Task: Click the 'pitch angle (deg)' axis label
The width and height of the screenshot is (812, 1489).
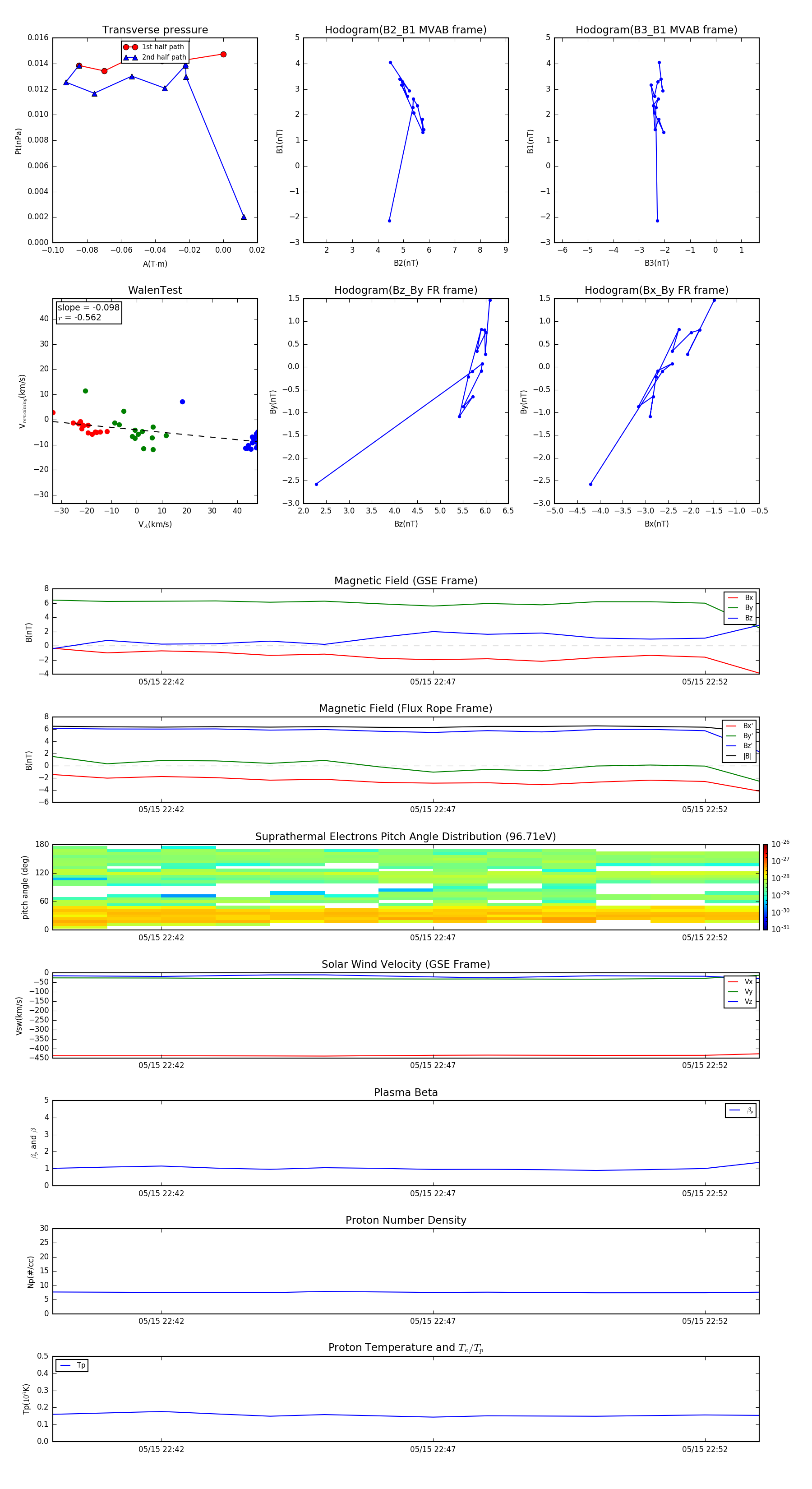Action: point(25,887)
